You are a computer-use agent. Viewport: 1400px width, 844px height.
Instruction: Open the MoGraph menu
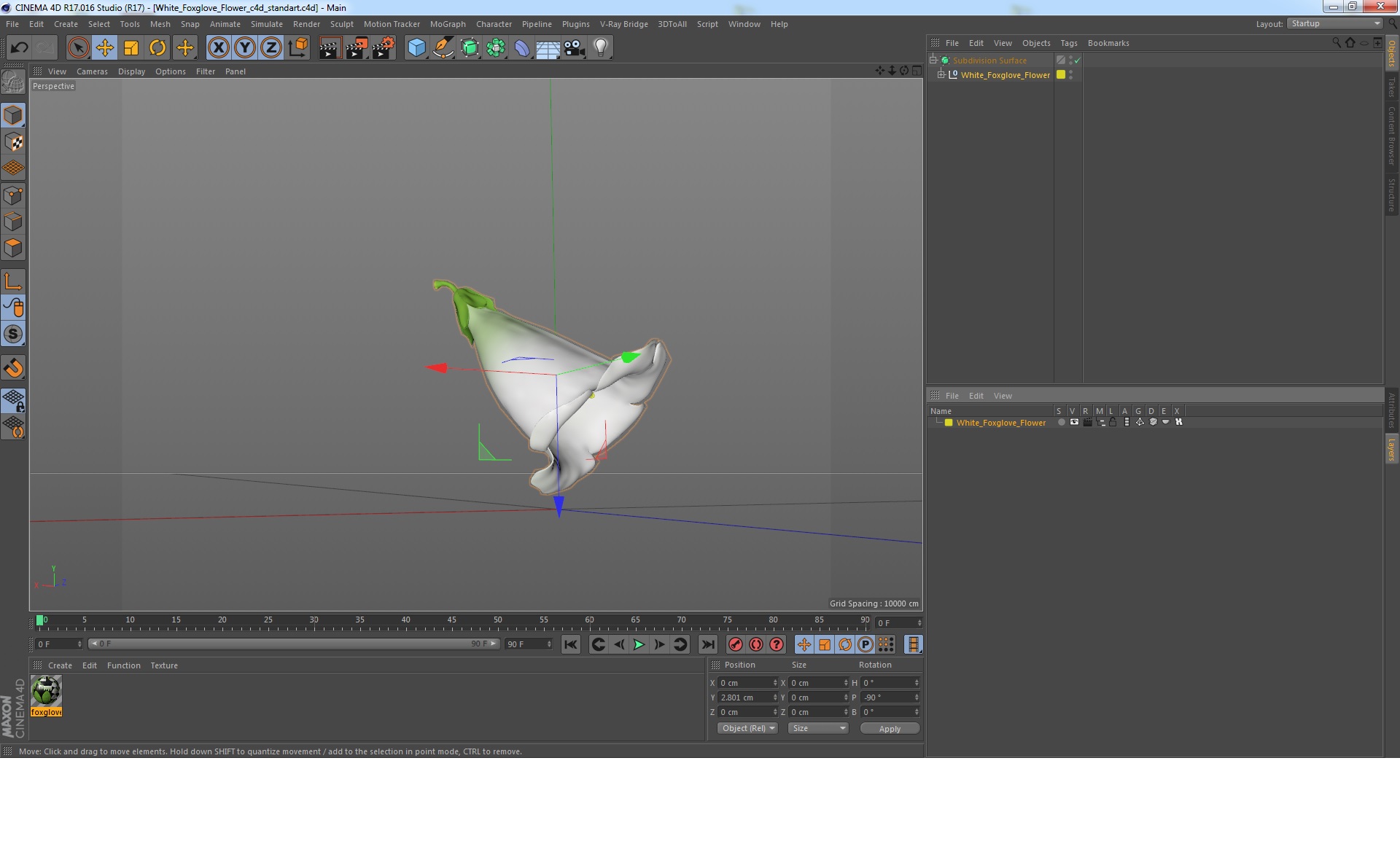point(447,24)
